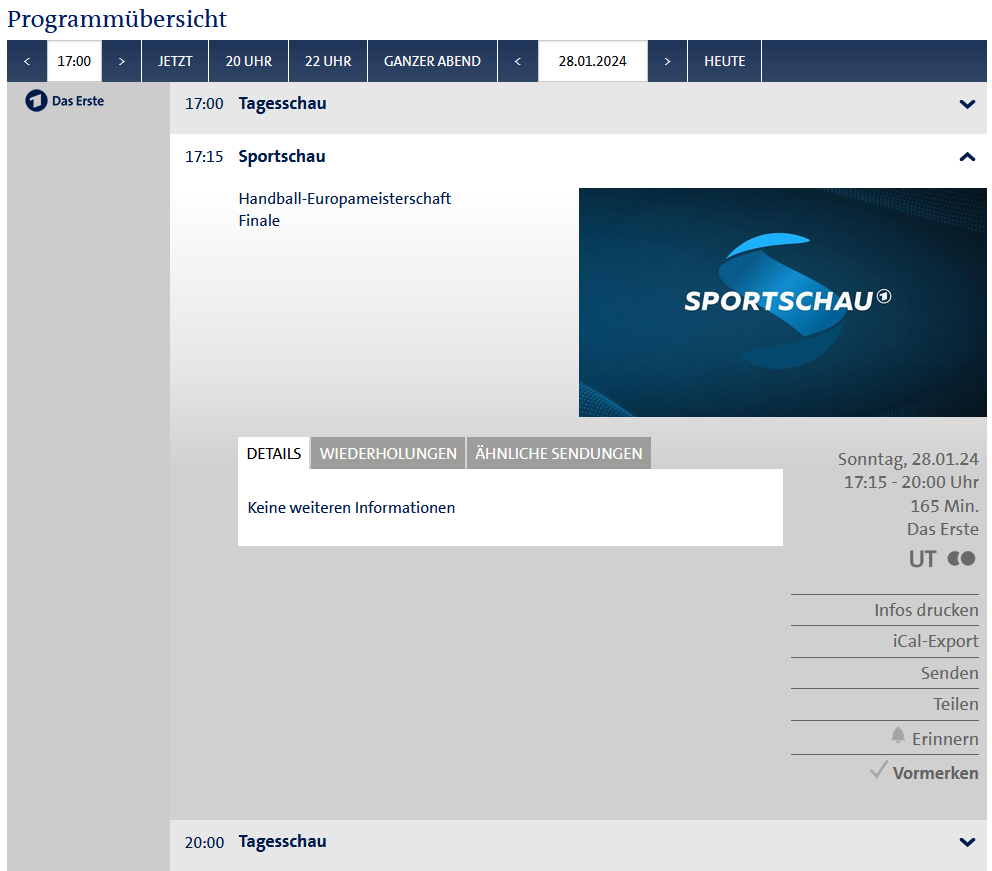Click the Sonntag, 28.01.24 date text

tap(908, 459)
